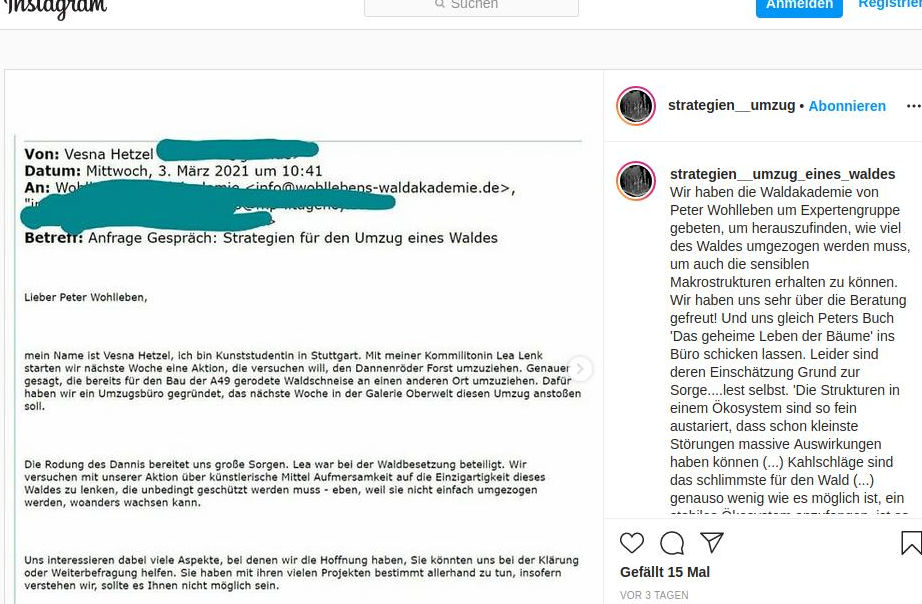This screenshot has height=604, width=922.
Task: Share the post via paper plane icon
Action: [711, 542]
